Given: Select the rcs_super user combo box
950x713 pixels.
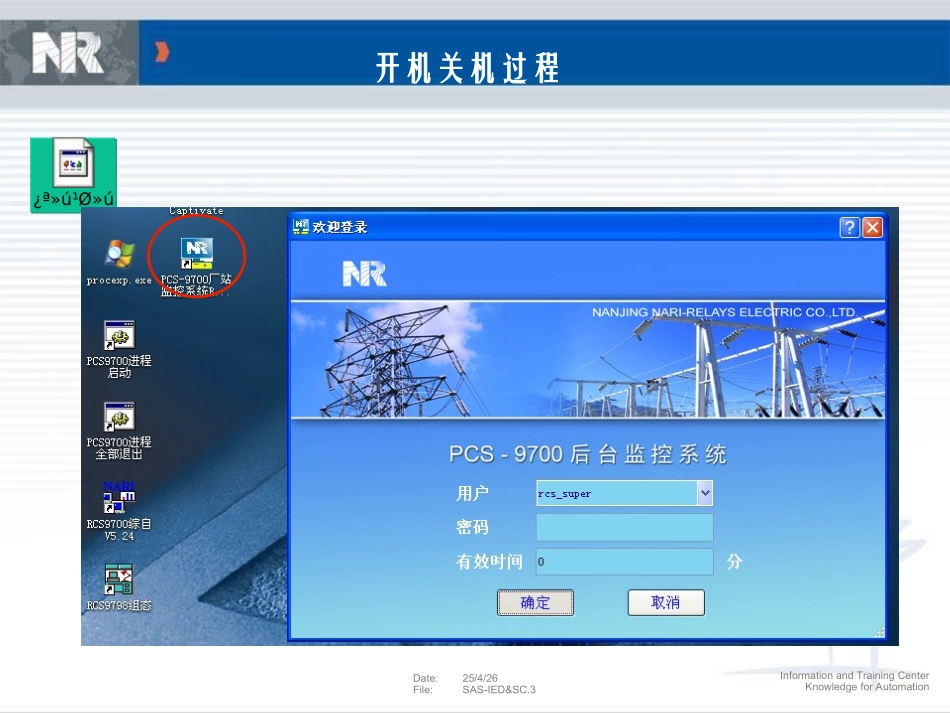Looking at the screenshot, I should coord(616,493).
